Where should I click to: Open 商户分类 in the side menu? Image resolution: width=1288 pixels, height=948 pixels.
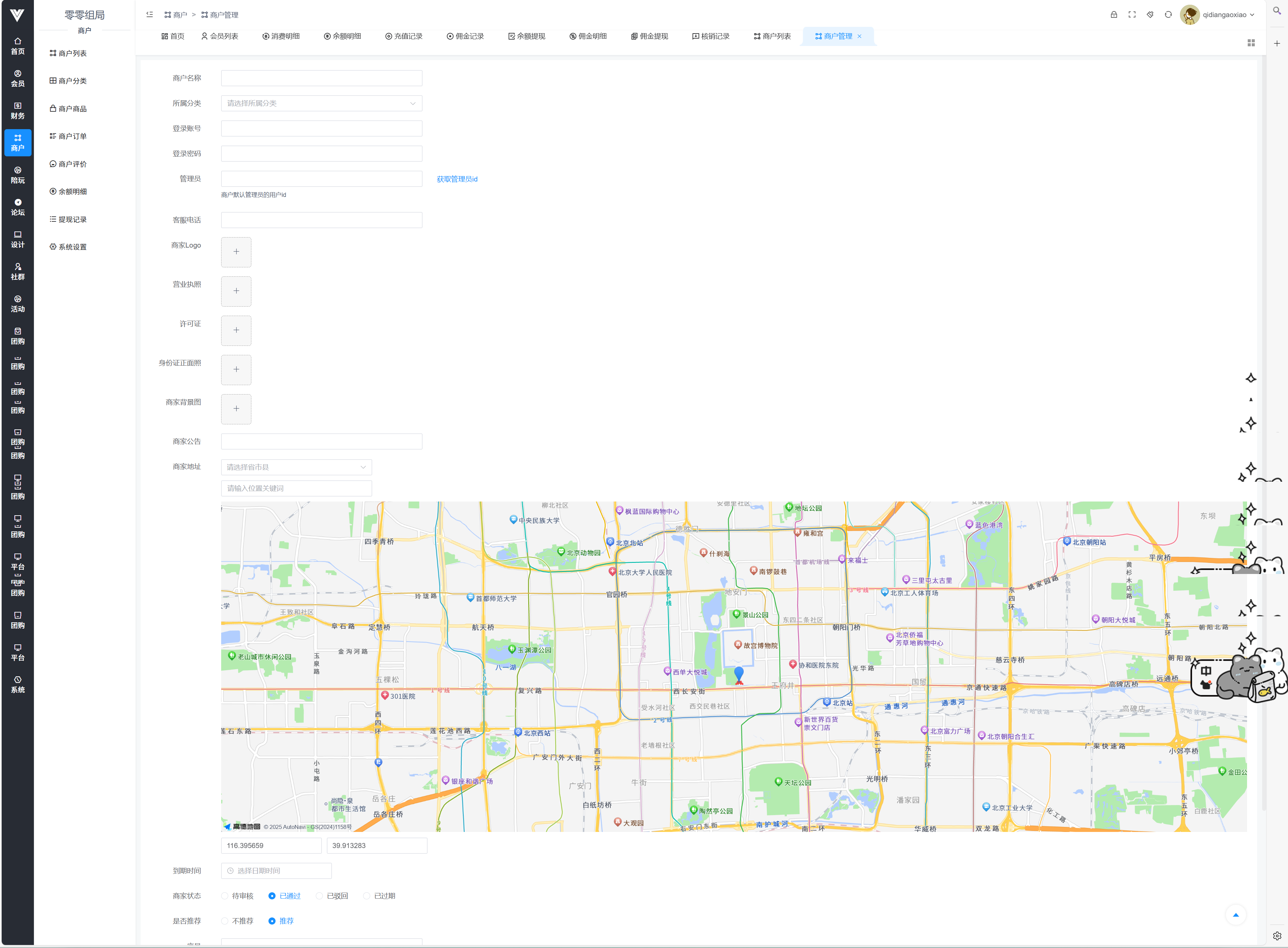pyautogui.click(x=72, y=81)
